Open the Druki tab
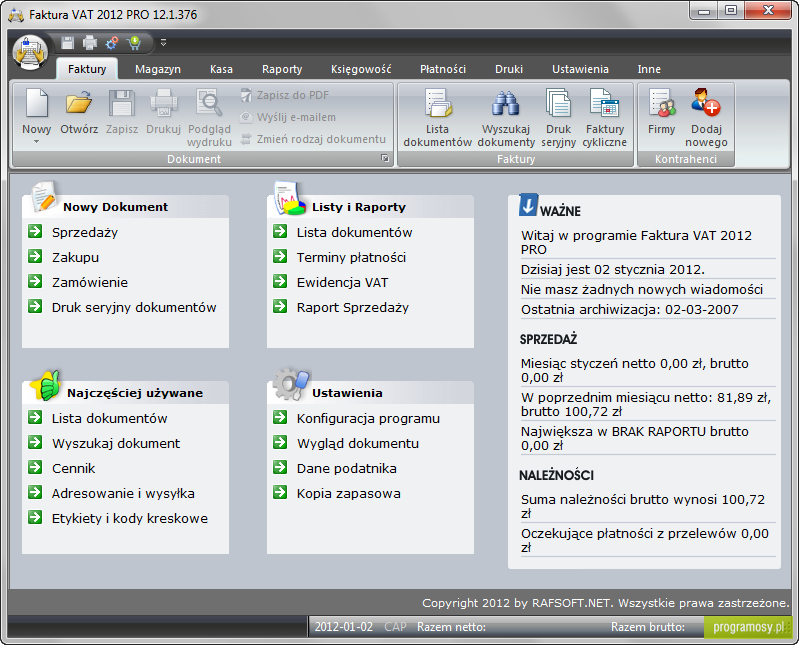Image resolution: width=799 pixels, height=645 pixels. (509, 69)
